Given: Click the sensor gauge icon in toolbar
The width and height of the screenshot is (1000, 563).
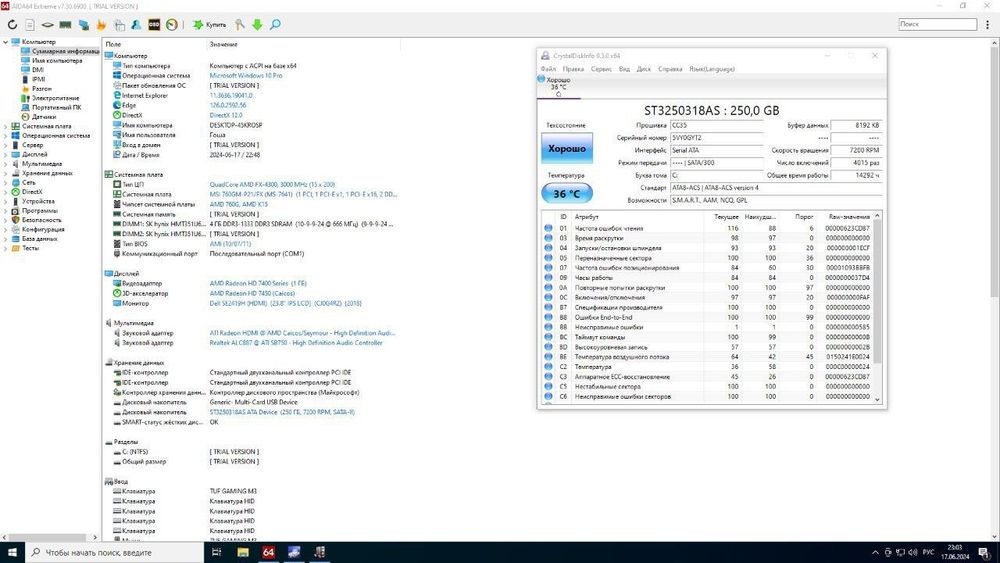Looking at the screenshot, I should coord(172,25).
